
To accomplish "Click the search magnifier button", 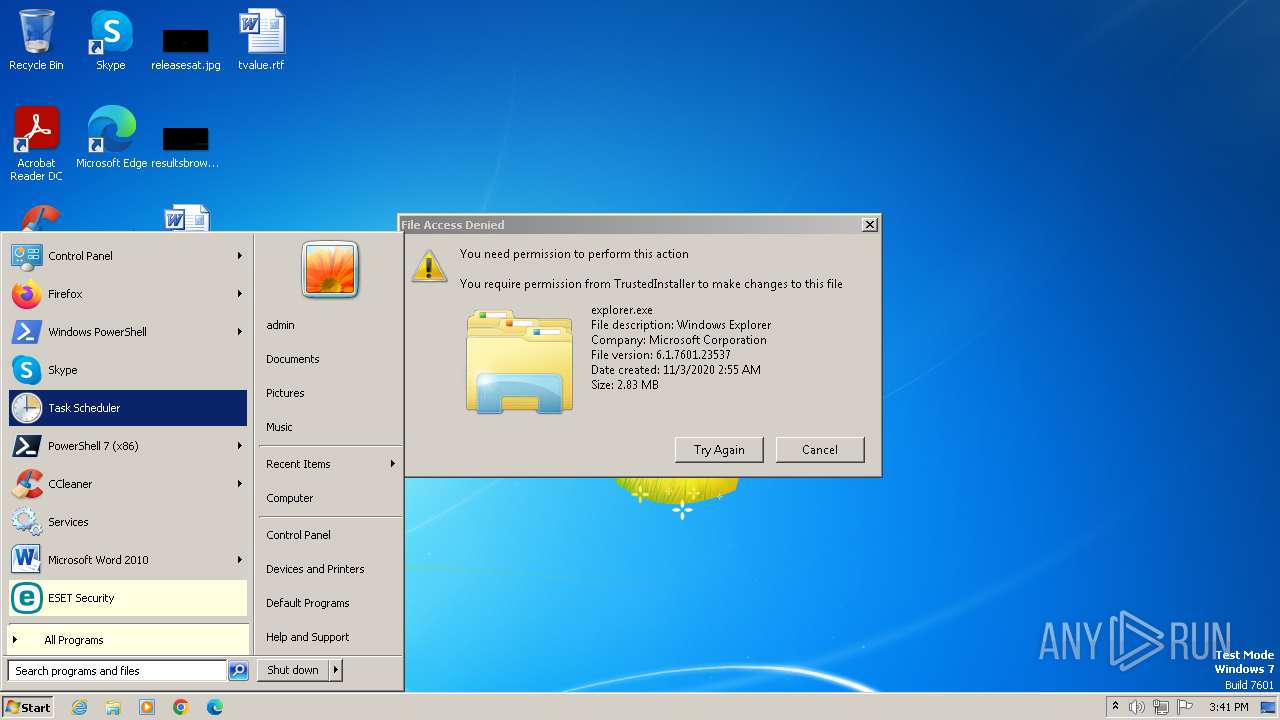I will [238, 671].
